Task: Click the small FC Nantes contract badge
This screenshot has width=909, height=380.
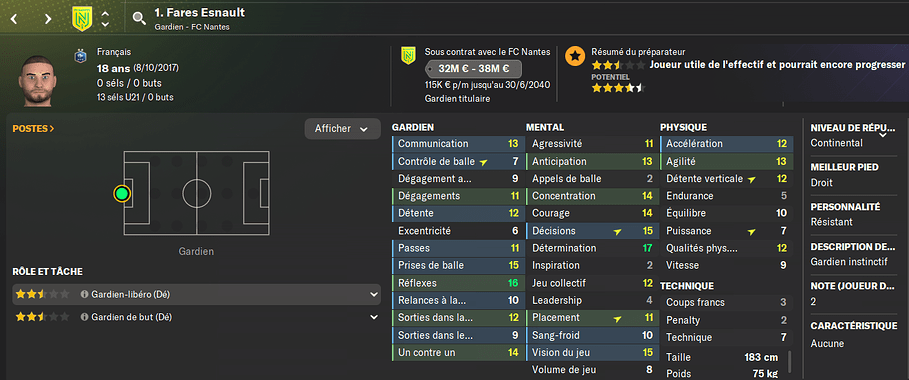Action: 409,56
